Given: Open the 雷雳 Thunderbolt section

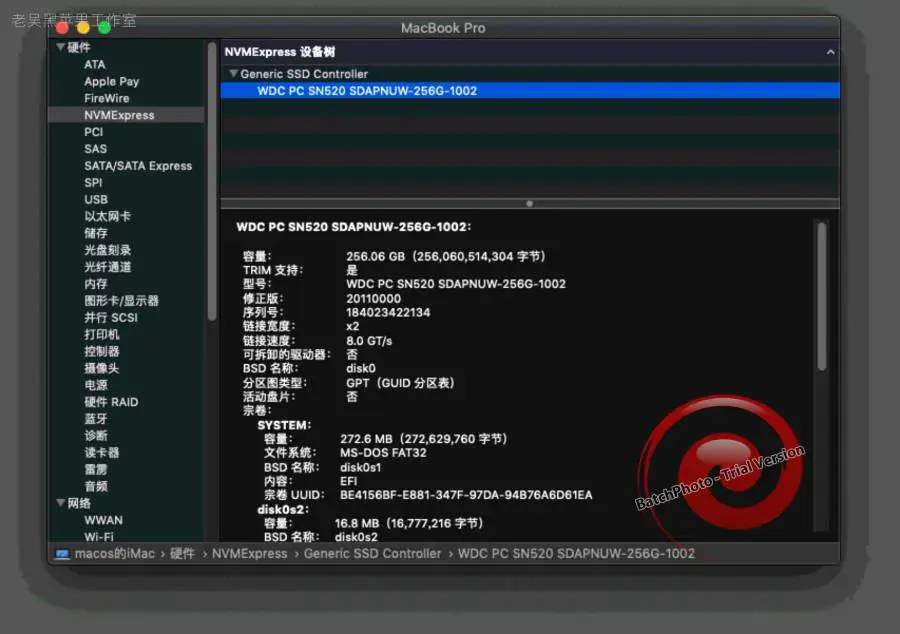Looking at the screenshot, I should point(96,469).
